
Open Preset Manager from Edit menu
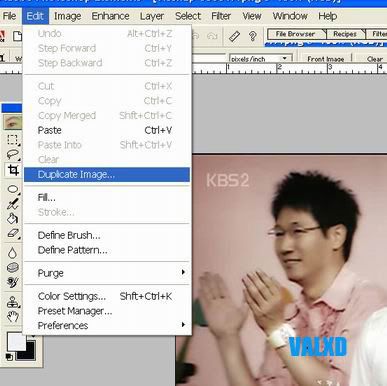point(107,311)
